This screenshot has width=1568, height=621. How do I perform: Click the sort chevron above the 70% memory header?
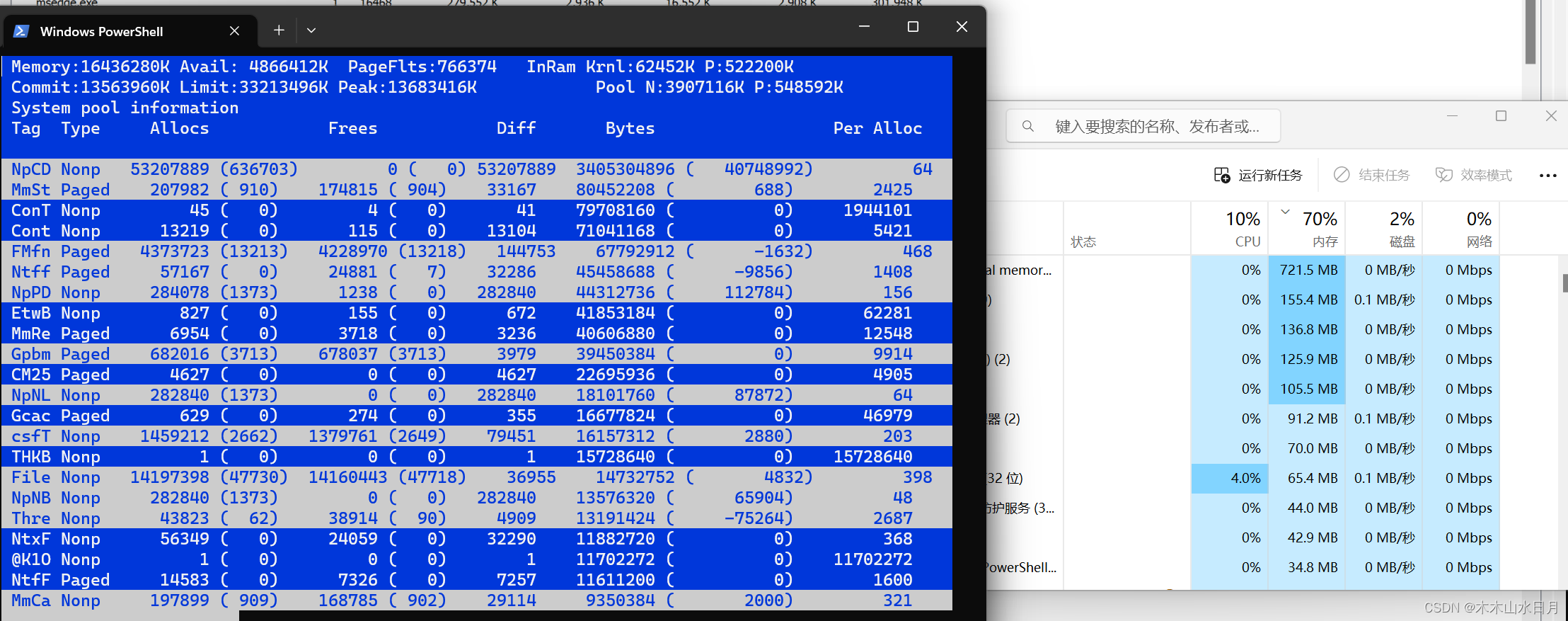pyautogui.click(x=1285, y=212)
